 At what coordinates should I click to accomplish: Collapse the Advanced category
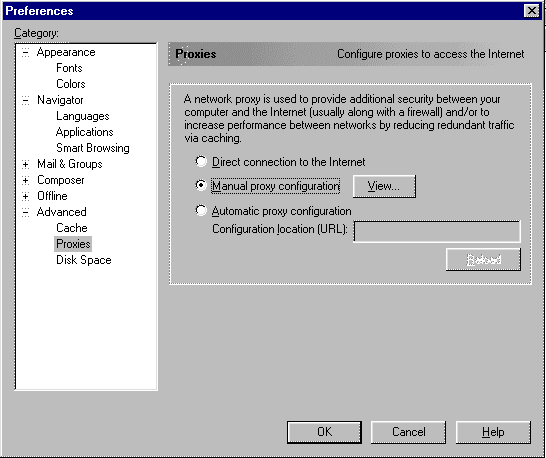click(x=25, y=212)
